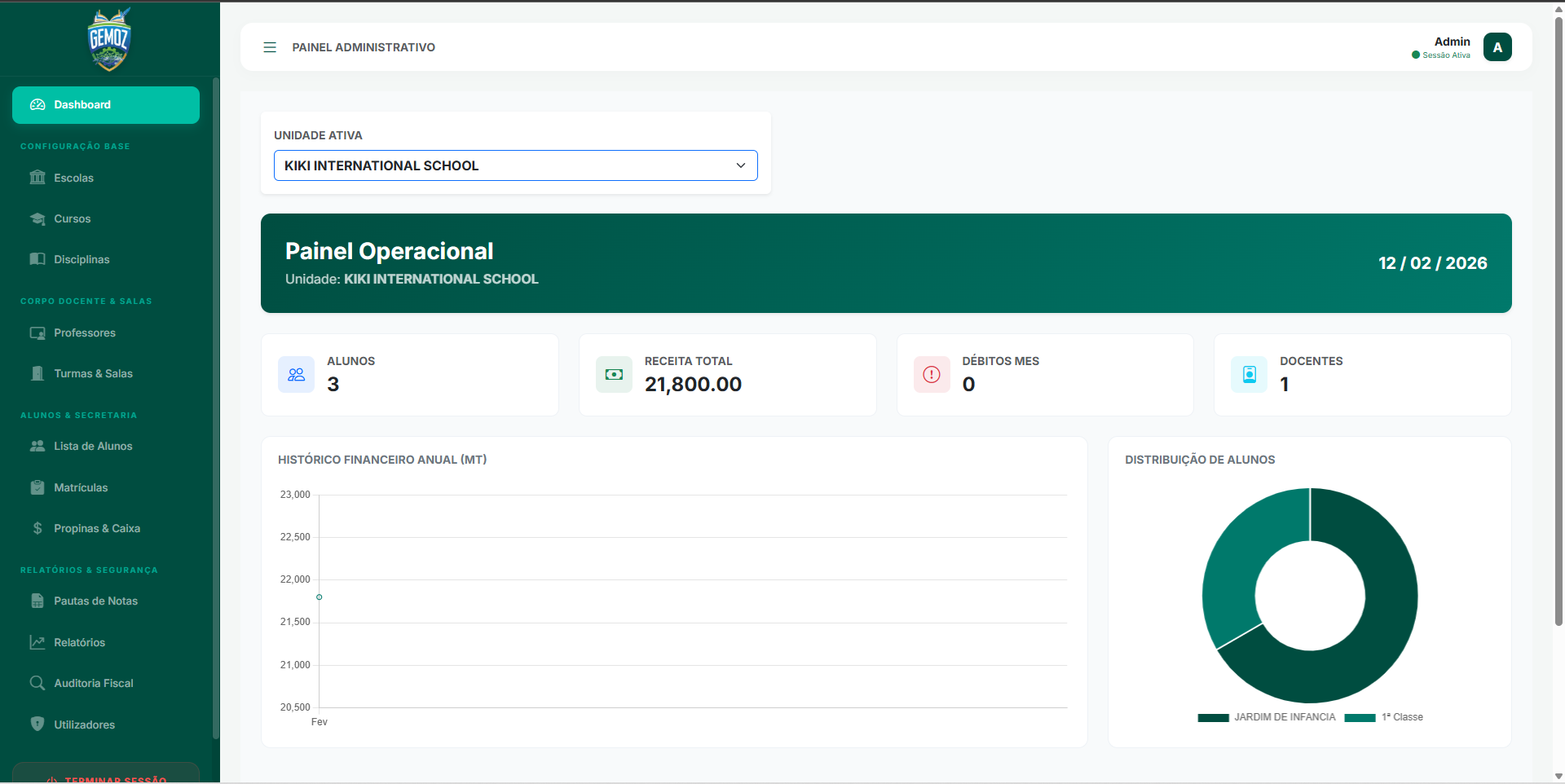
Task: Click the Docentes badge icon
Action: pos(1249,375)
